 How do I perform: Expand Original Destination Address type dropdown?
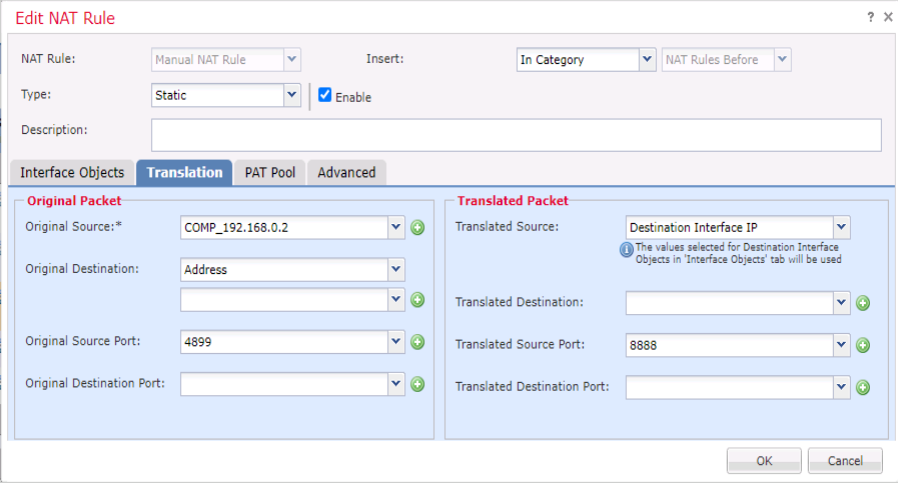(396, 269)
